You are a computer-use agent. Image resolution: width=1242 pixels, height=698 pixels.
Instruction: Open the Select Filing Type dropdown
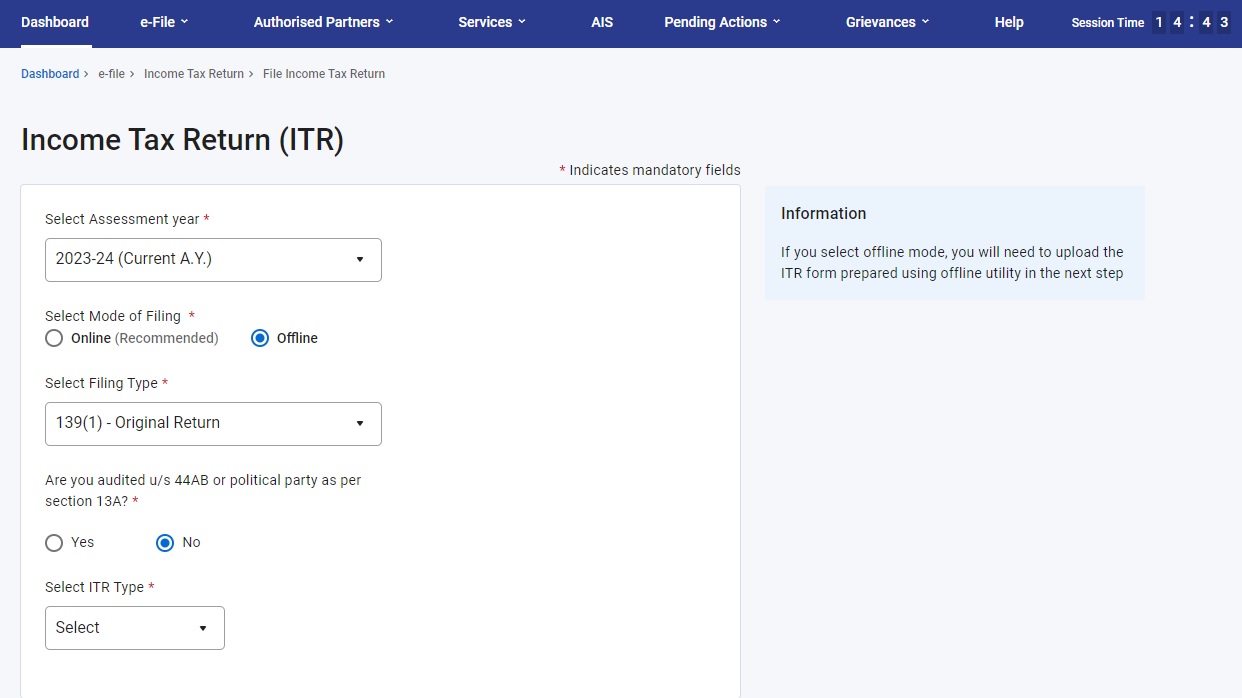pyautogui.click(x=212, y=423)
